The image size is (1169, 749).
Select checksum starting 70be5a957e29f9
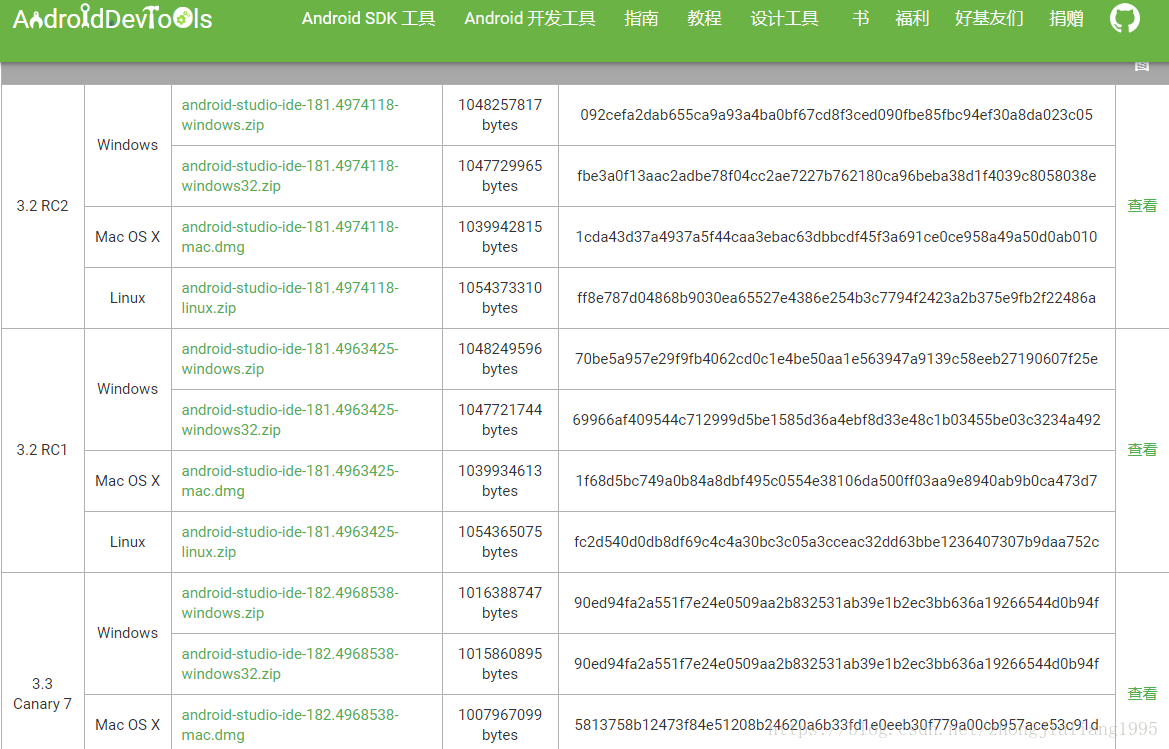(x=836, y=359)
